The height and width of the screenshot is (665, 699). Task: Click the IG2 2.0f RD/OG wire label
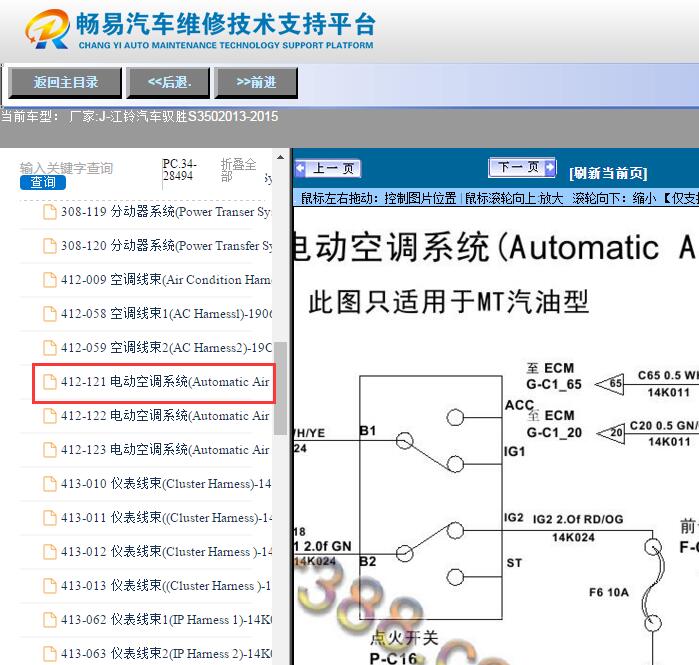pyautogui.click(x=578, y=519)
